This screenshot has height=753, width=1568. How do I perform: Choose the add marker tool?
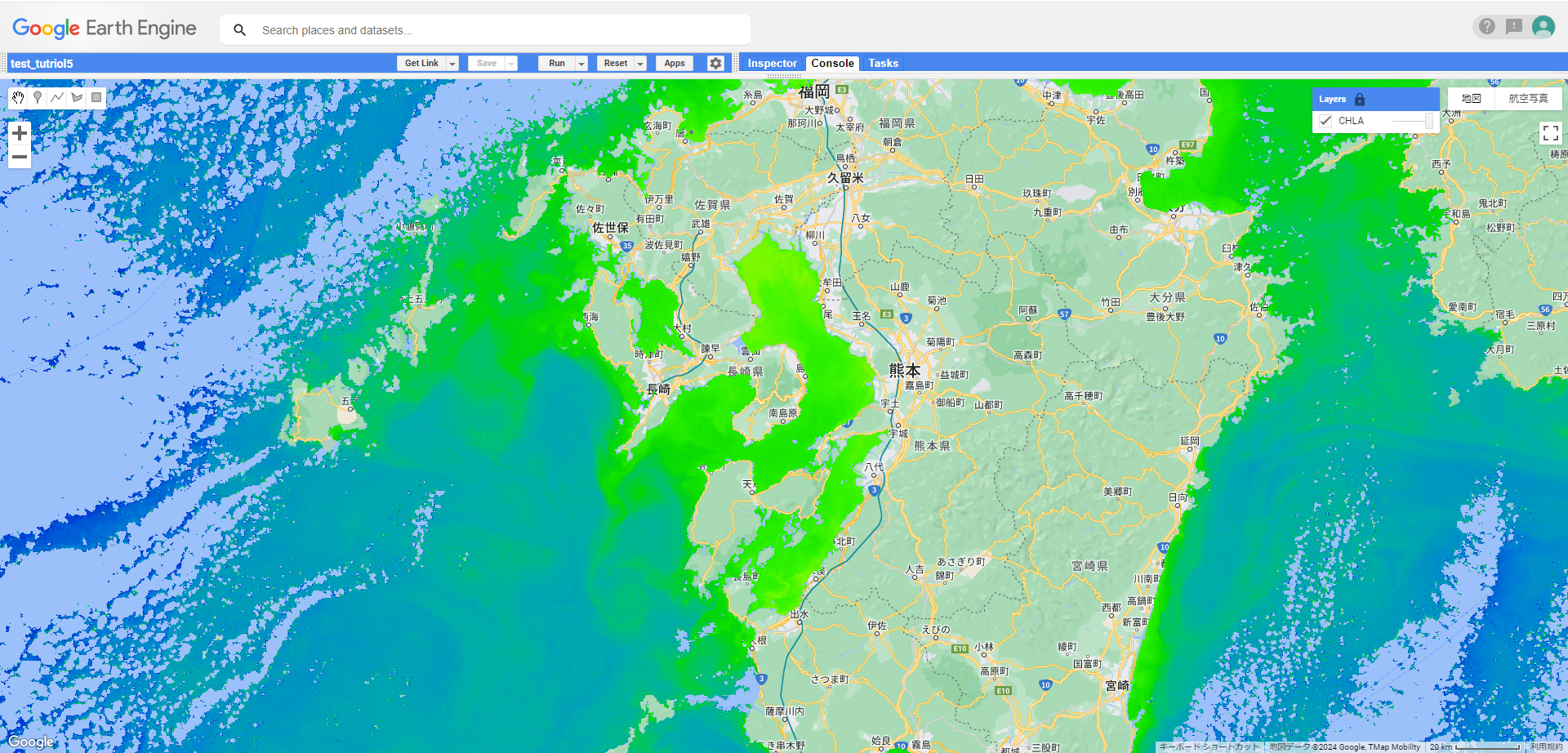point(38,98)
